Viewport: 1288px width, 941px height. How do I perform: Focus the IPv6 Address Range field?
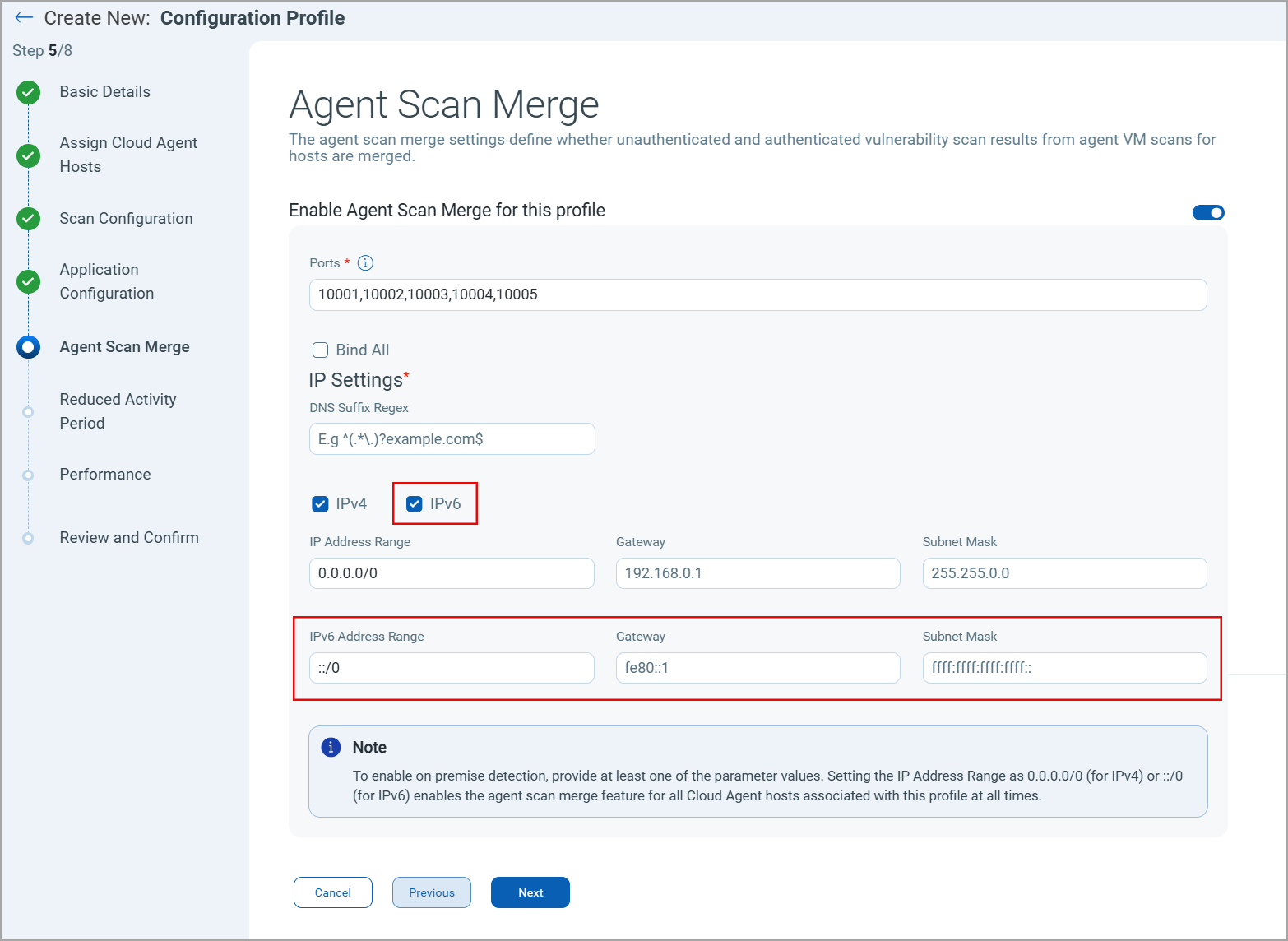pyautogui.click(x=452, y=668)
